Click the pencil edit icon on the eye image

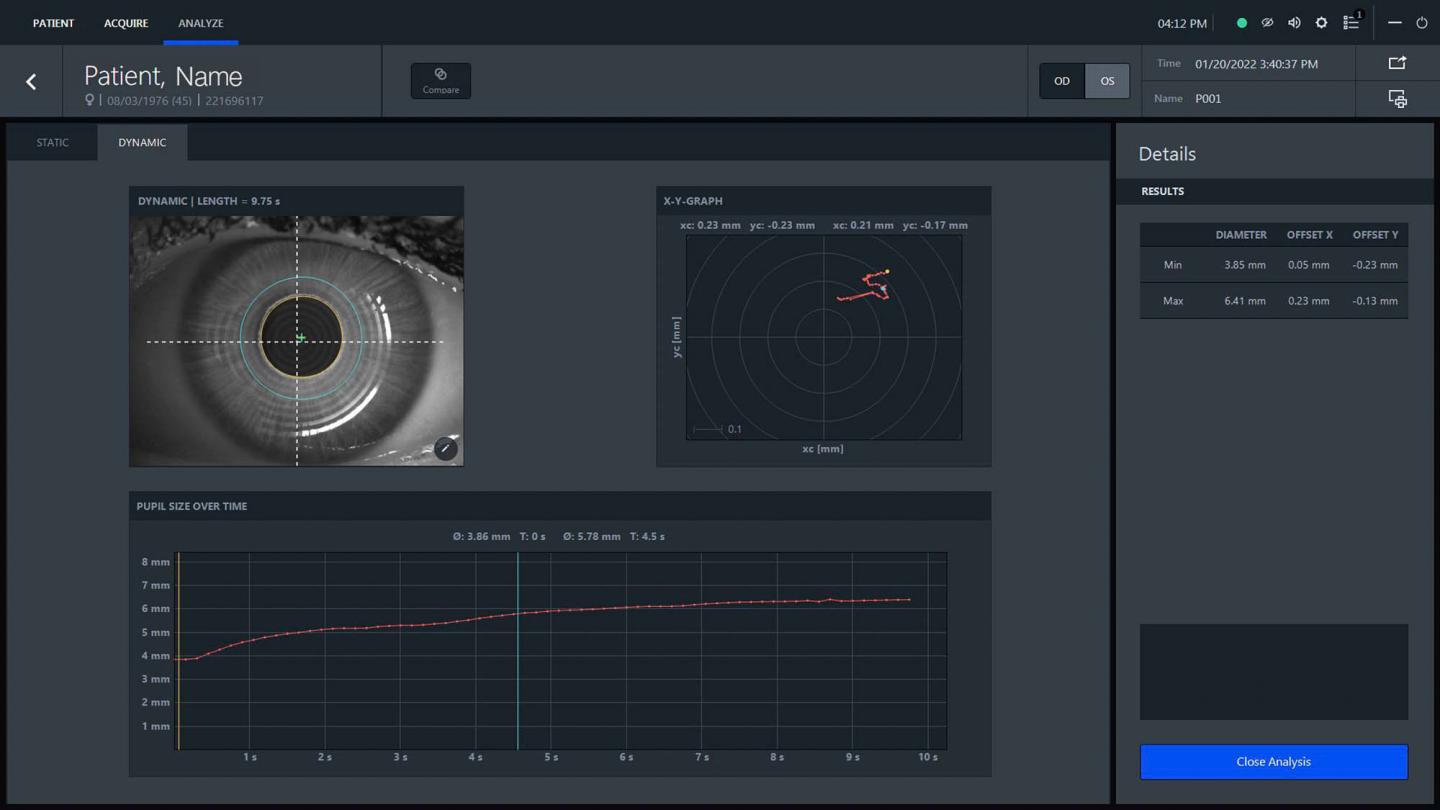coord(446,448)
